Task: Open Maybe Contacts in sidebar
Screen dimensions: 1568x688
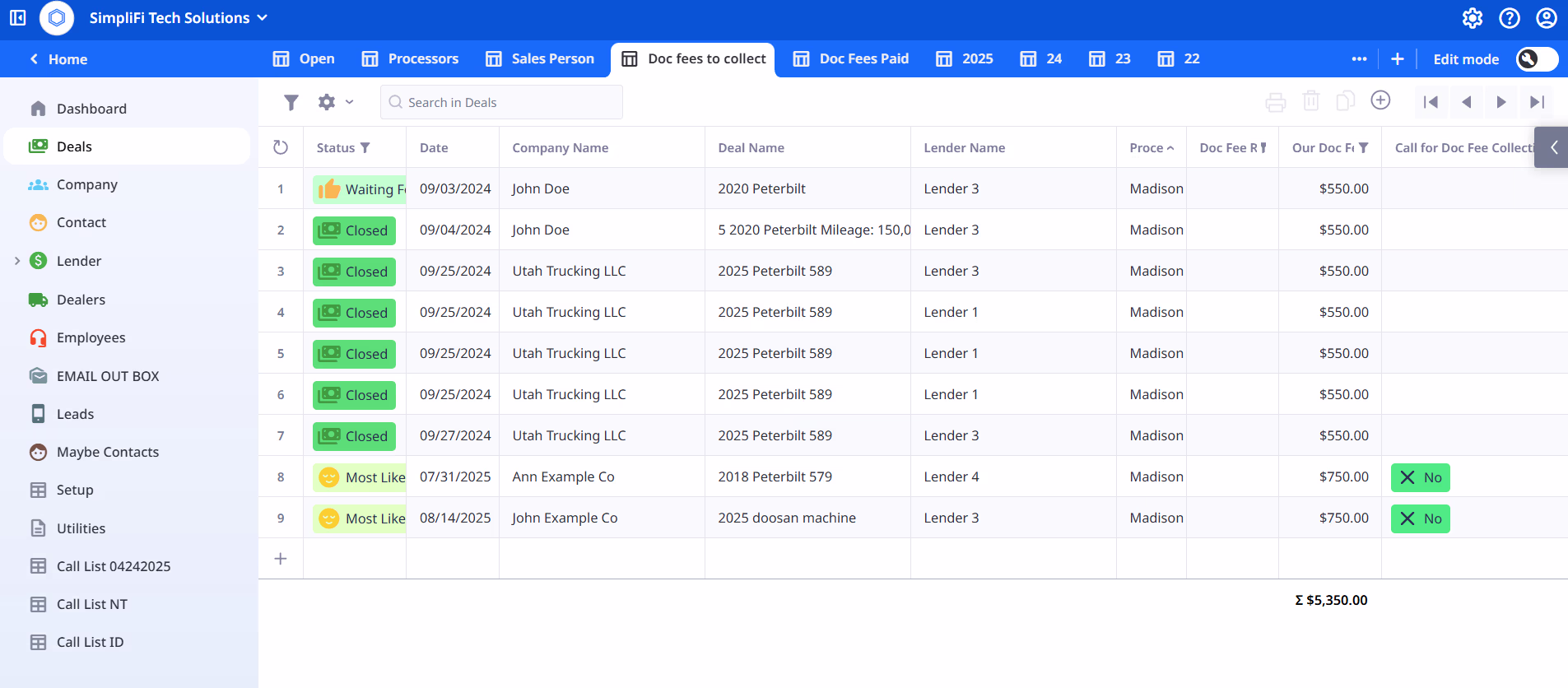Action: pos(127,452)
